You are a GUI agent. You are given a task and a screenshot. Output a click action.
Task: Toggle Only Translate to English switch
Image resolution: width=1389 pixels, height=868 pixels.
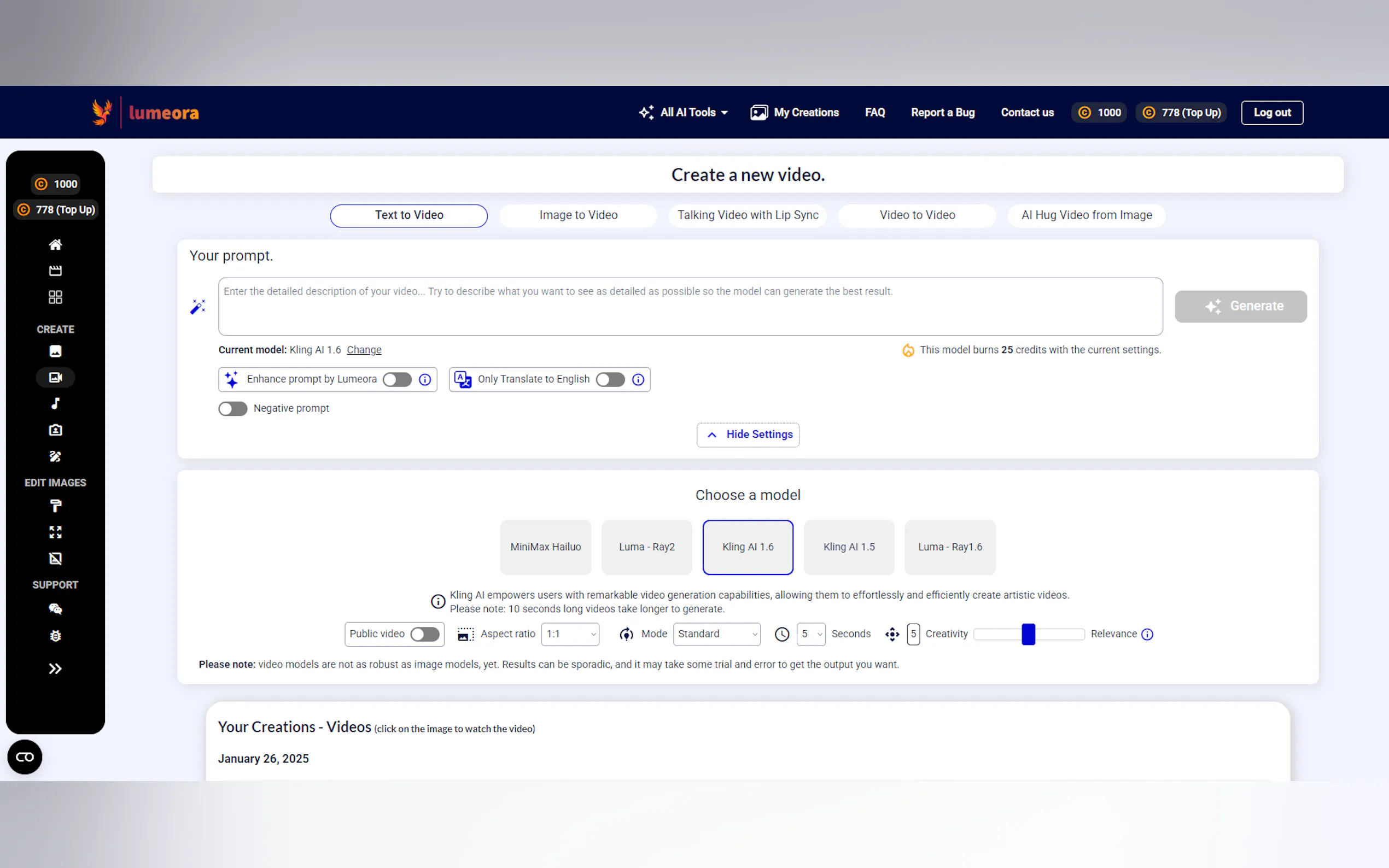[x=610, y=379]
